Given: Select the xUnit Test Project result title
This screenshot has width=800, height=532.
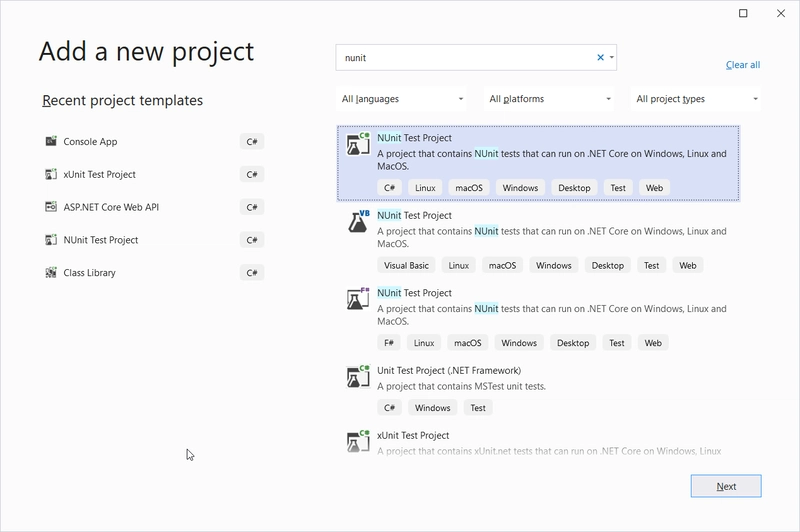Looking at the screenshot, I should [x=413, y=435].
